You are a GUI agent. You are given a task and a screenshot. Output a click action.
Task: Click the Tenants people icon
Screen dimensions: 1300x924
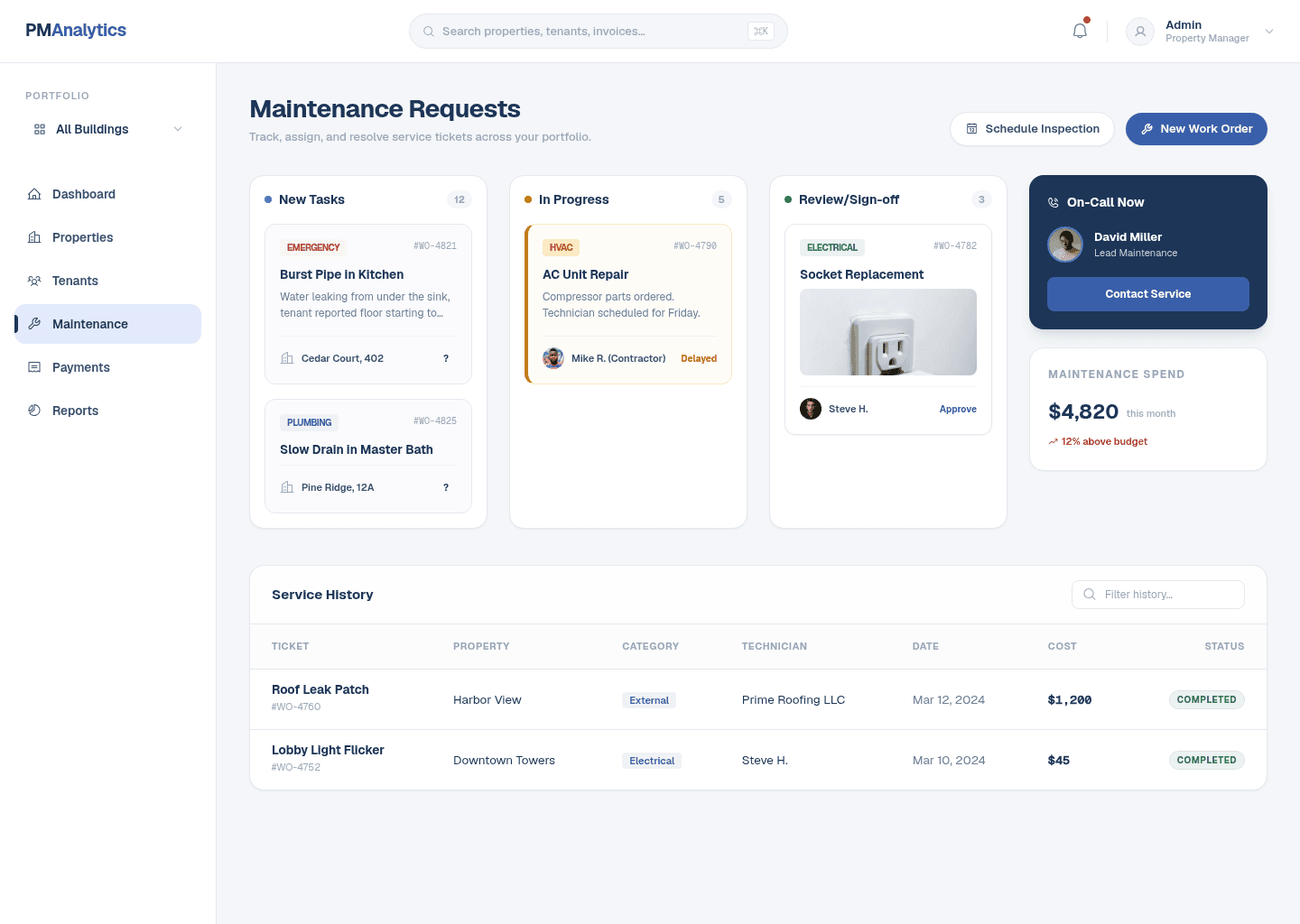(x=34, y=281)
